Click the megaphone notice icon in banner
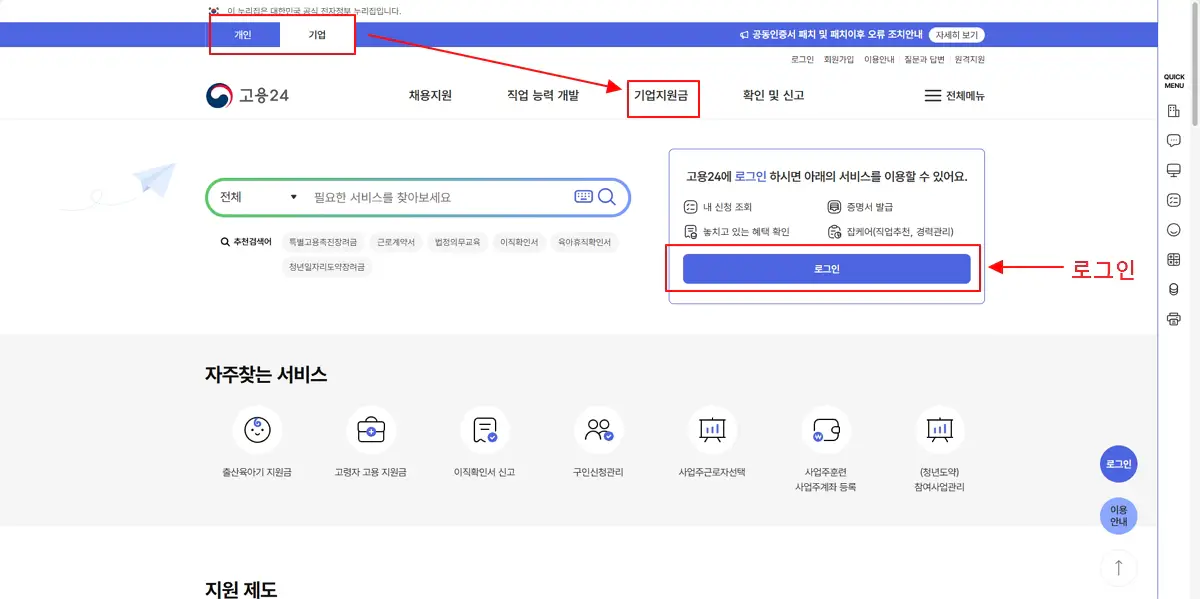 (x=743, y=35)
